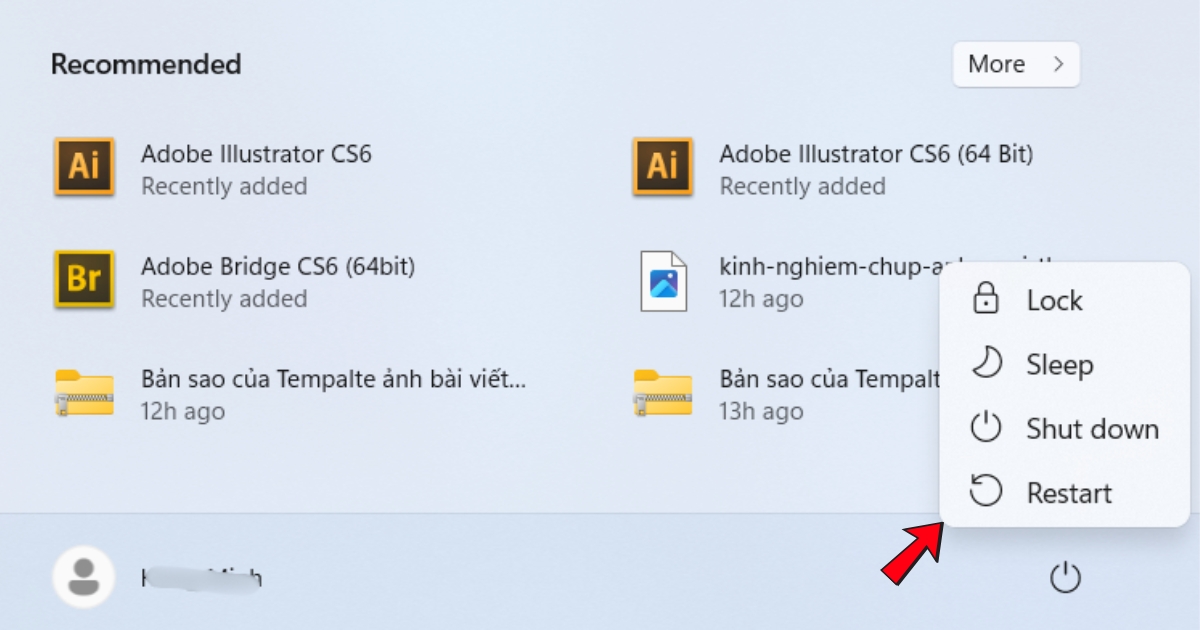Choose Restart from the power menu
This screenshot has height=630, width=1200.
[x=1068, y=492]
